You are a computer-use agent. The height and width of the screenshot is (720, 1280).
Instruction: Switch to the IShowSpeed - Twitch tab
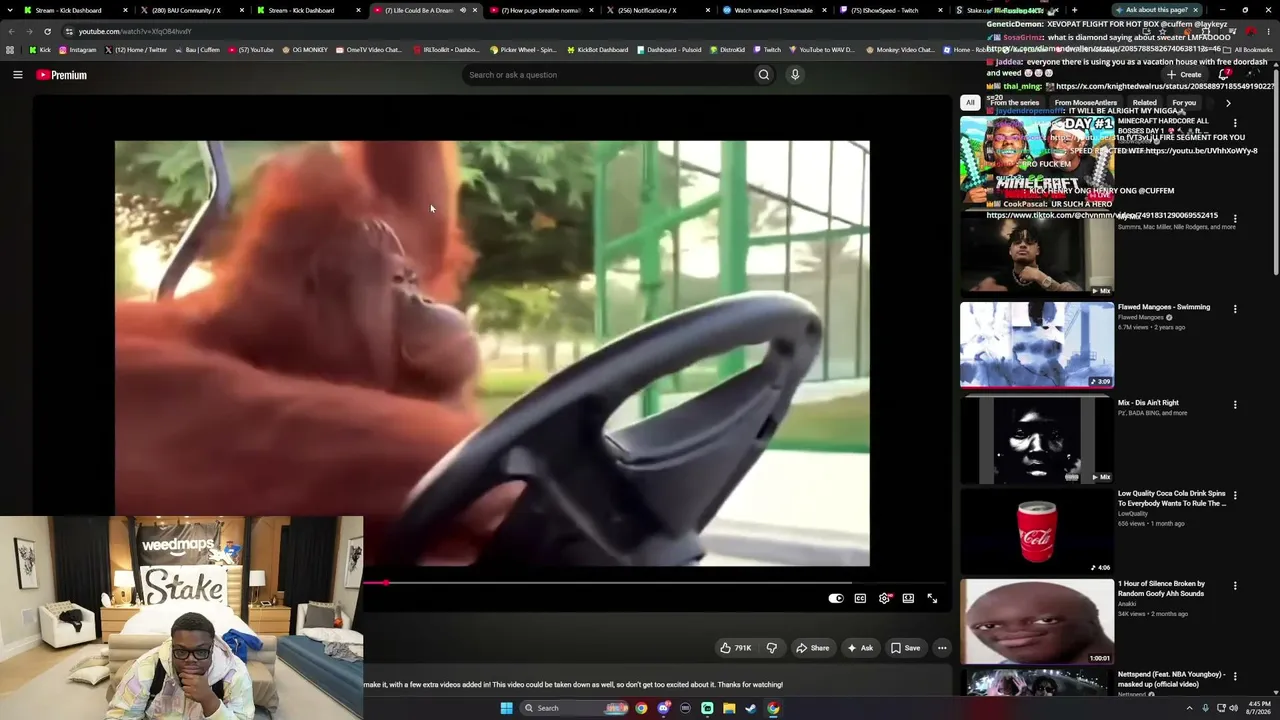890,10
